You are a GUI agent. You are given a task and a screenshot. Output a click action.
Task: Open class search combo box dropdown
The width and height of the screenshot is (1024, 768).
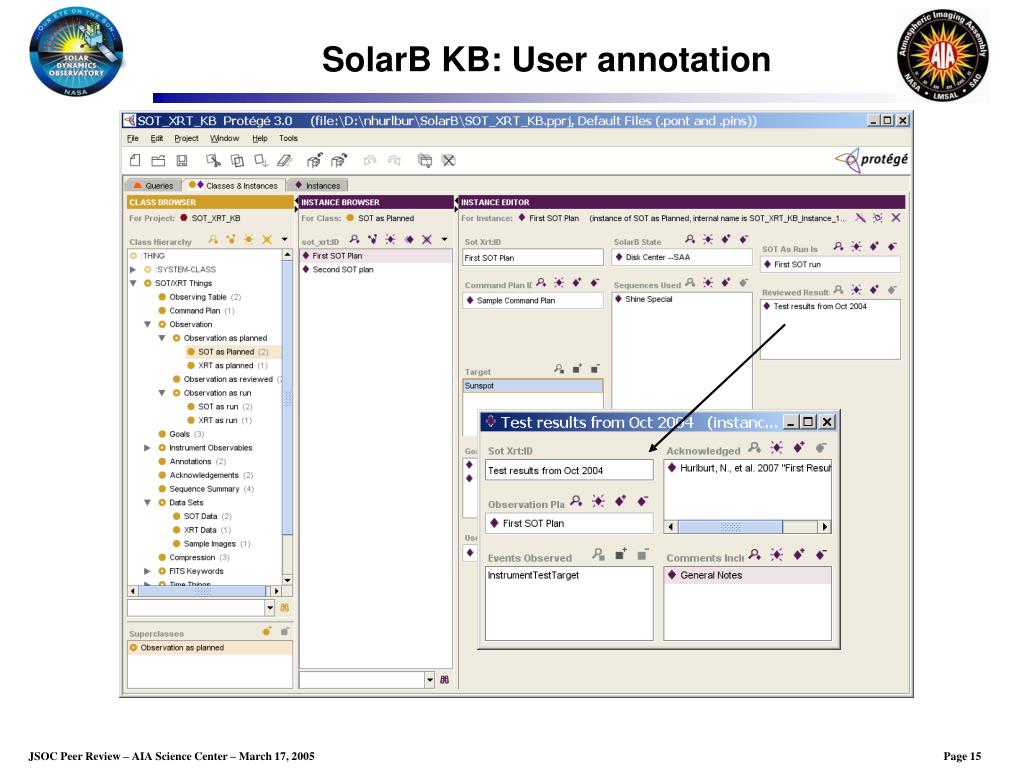(270, 608)
